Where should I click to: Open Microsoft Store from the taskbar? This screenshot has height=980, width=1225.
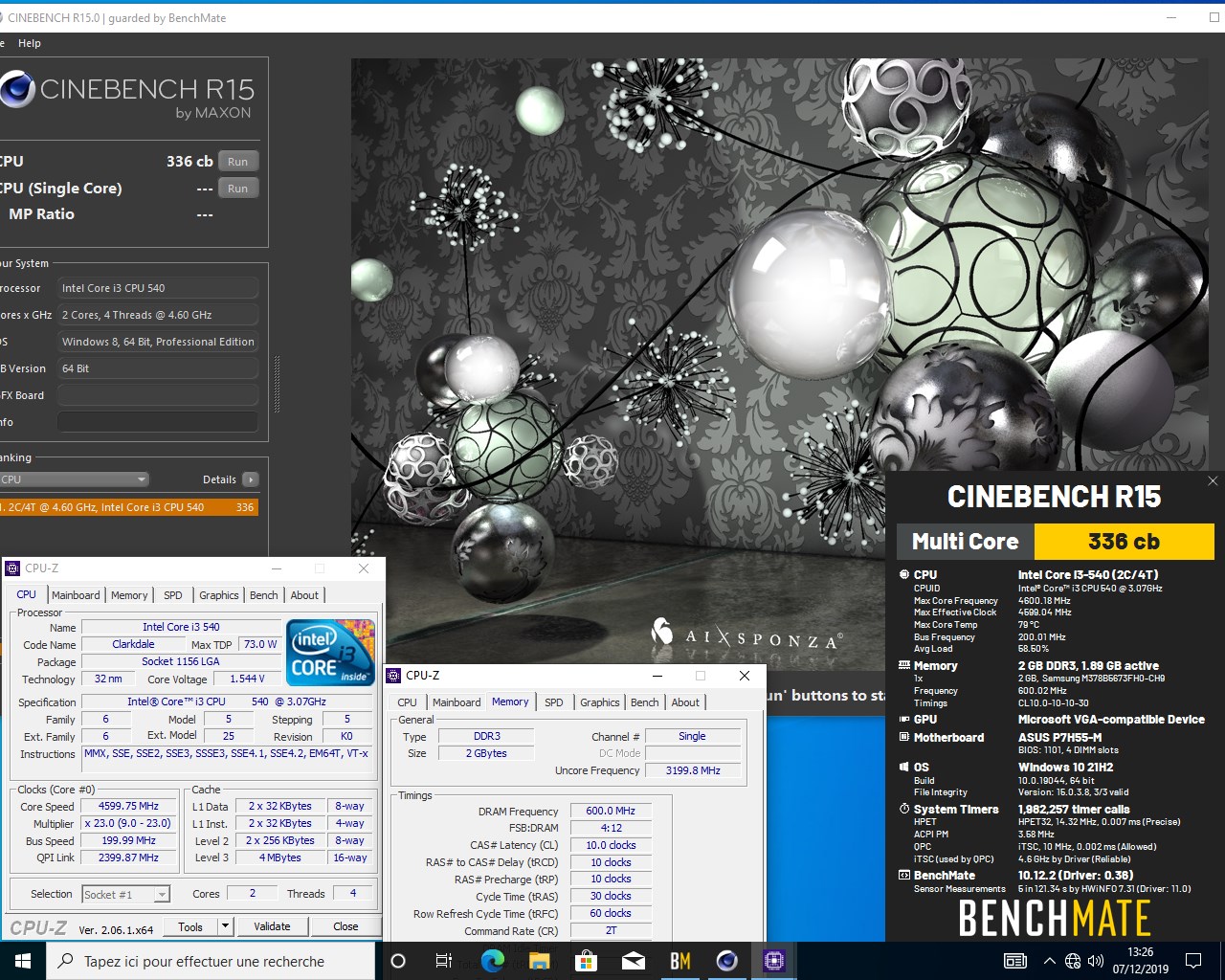click(587, 961)
